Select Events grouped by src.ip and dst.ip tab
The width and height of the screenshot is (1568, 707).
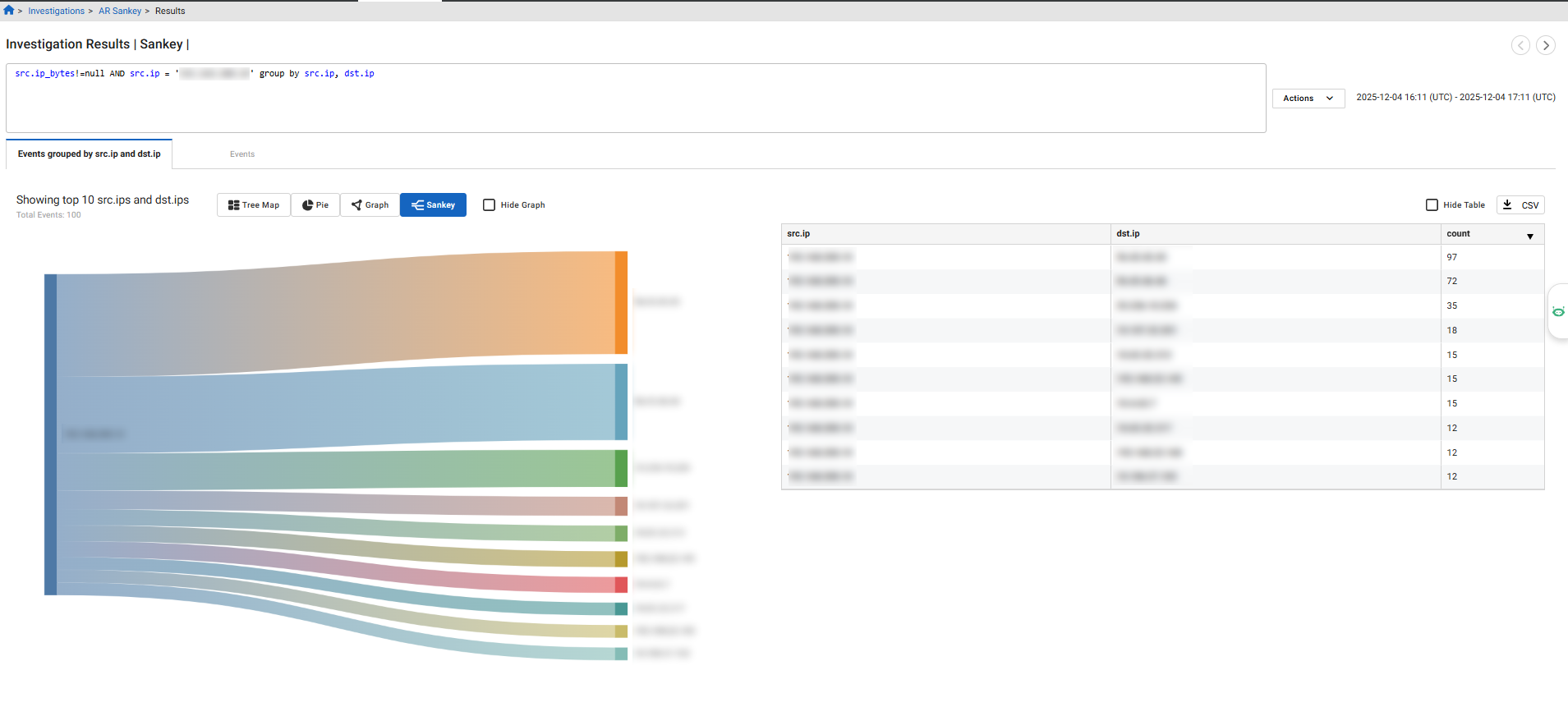(x=90, y=154)
